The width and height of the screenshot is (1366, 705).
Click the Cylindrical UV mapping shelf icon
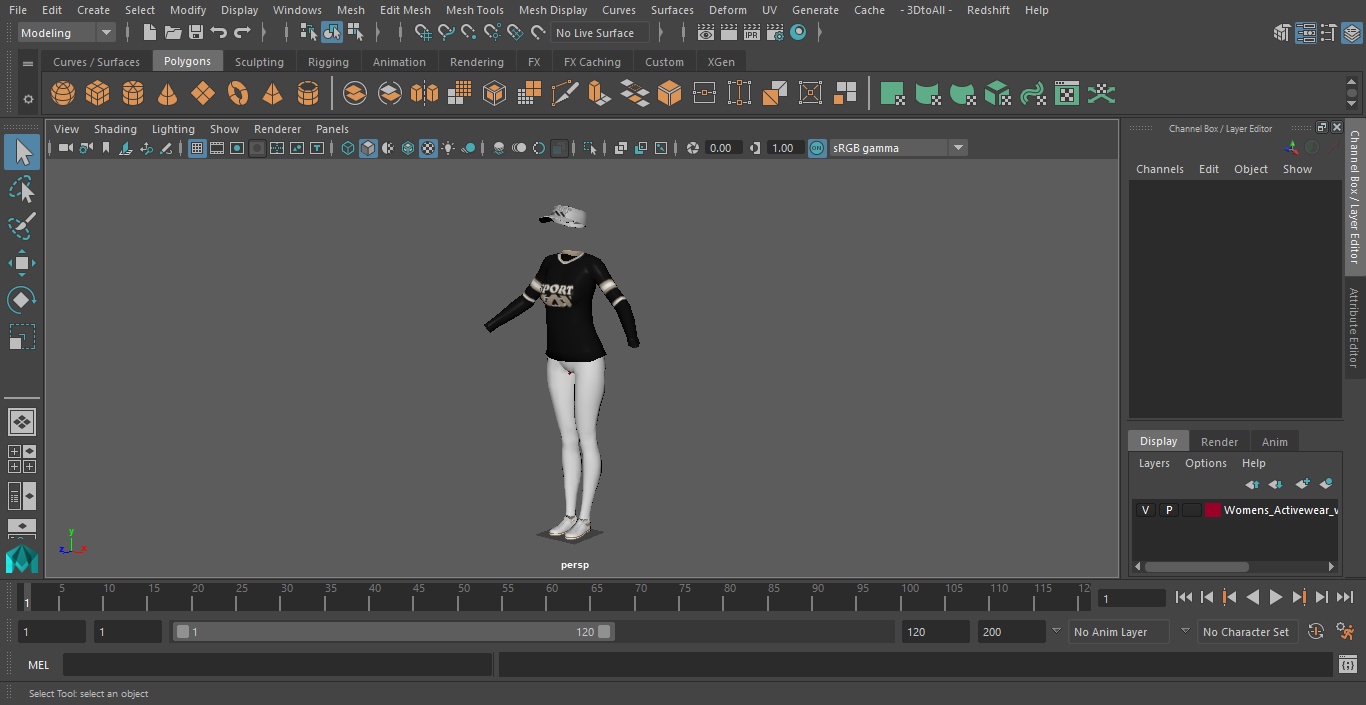pyautogui.click(x=927, y=94)
